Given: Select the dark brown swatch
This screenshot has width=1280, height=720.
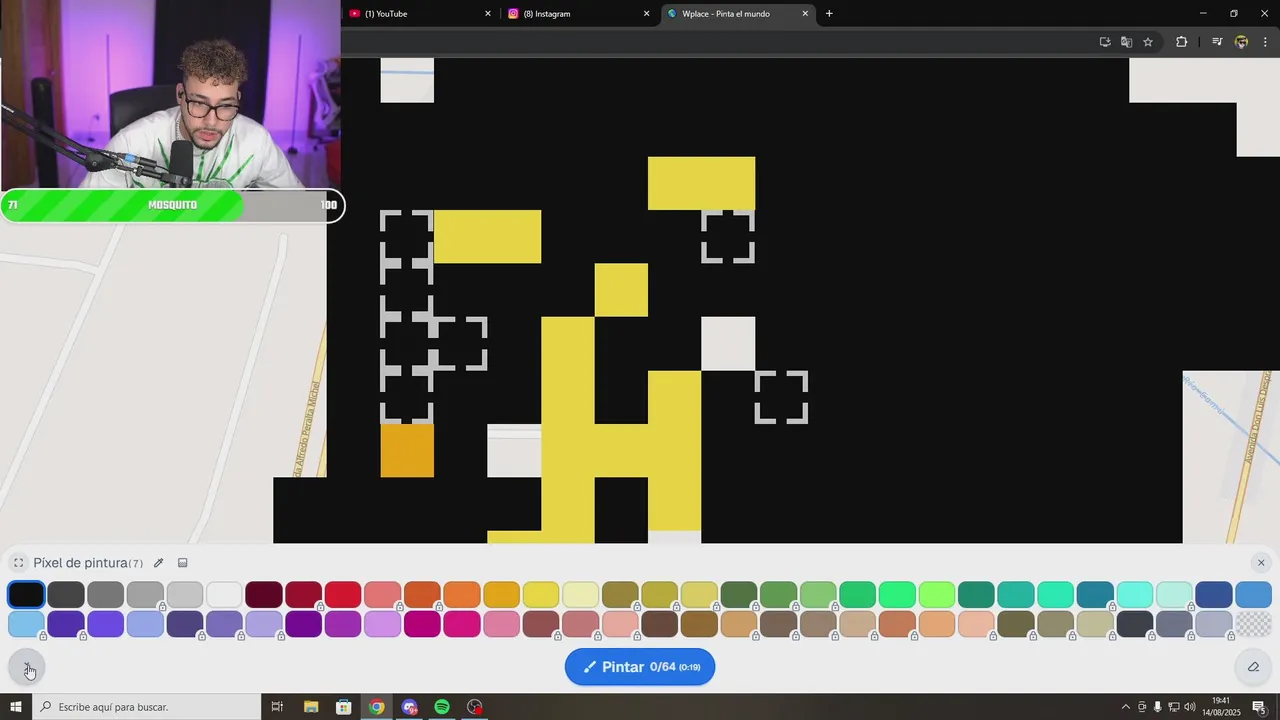Looking at the screenshot, I should coord(660,624).
